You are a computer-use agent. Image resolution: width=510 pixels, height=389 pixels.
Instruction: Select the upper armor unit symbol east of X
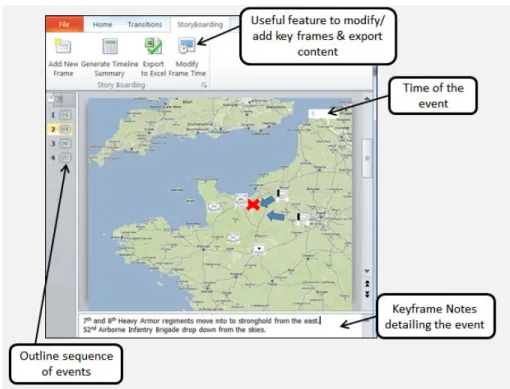tap(282, 195)
